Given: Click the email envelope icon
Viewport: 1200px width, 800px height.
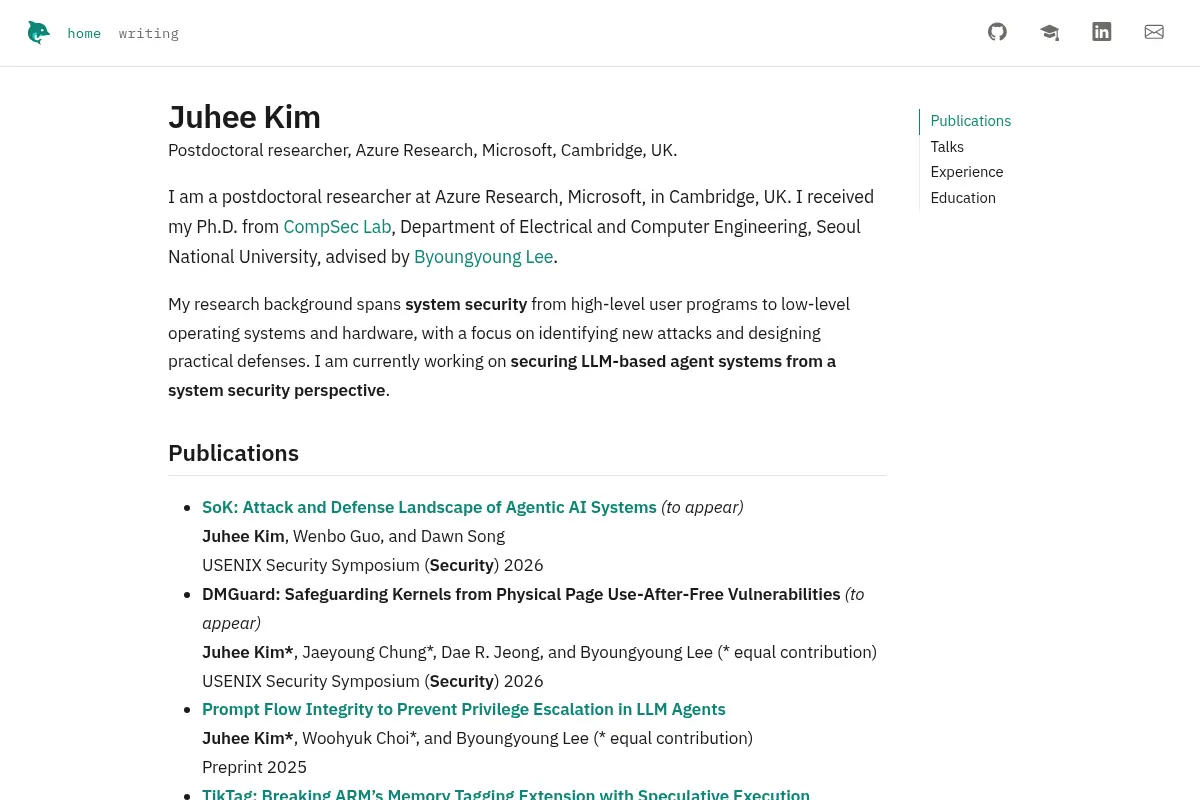Looking at the screenshot, I should [1154, 32].
